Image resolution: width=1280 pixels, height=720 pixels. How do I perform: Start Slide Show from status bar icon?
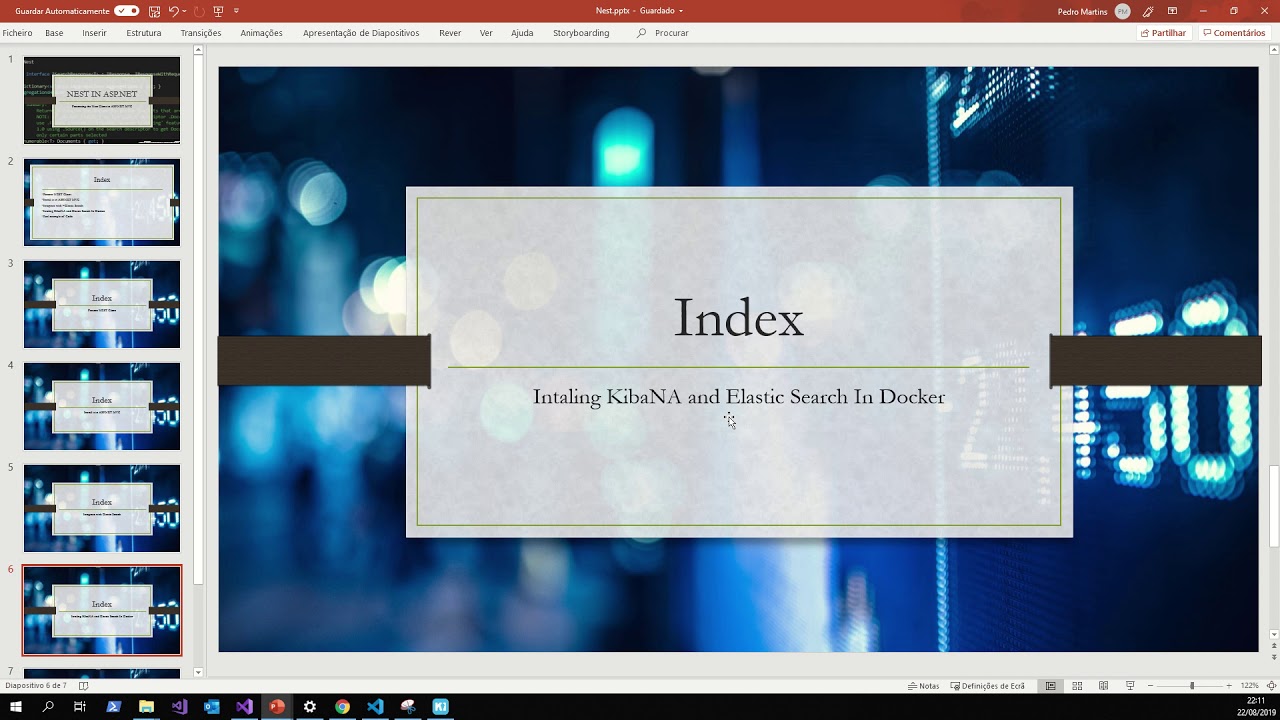point(1130,686)
